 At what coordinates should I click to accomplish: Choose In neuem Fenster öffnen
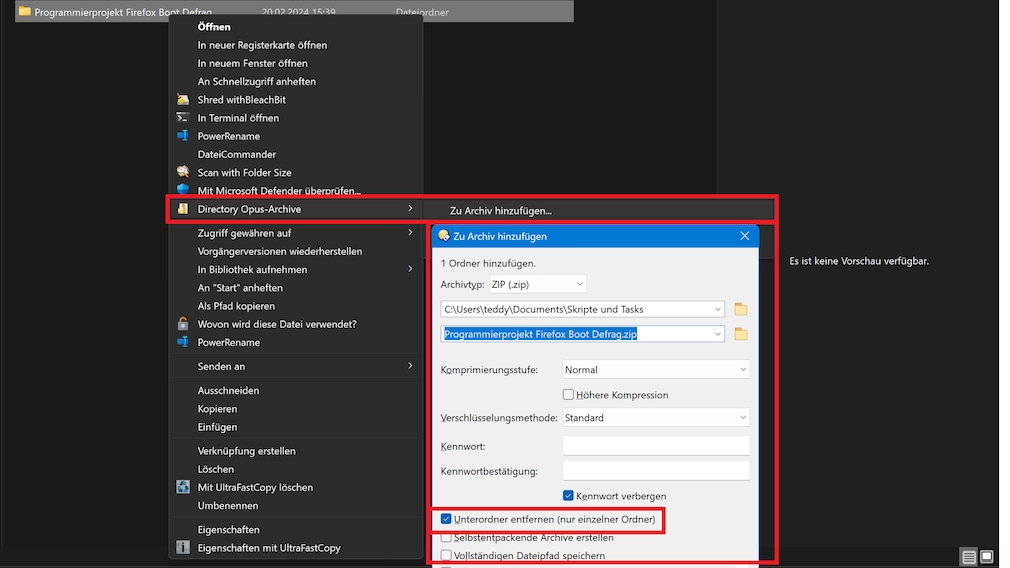tap(252, 63)
